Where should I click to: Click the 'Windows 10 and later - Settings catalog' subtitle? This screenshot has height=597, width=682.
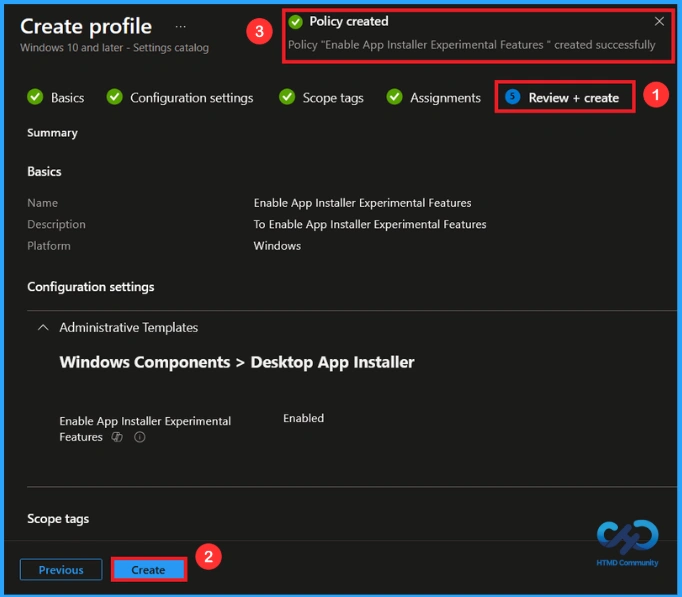114,48
